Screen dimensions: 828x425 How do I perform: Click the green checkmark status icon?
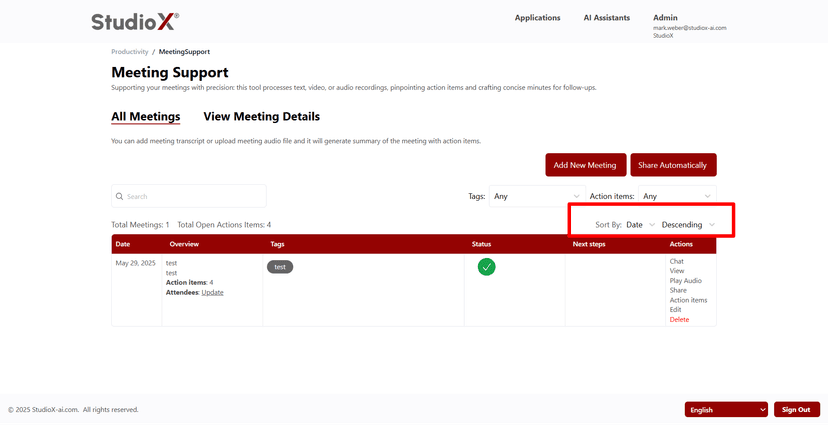[x=486, y=267]
